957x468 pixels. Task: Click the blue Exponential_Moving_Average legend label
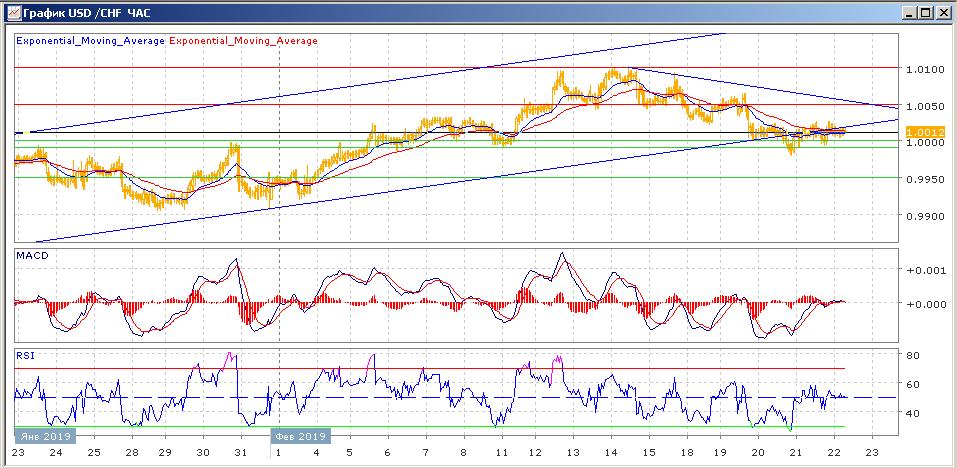tap(91, 41)
